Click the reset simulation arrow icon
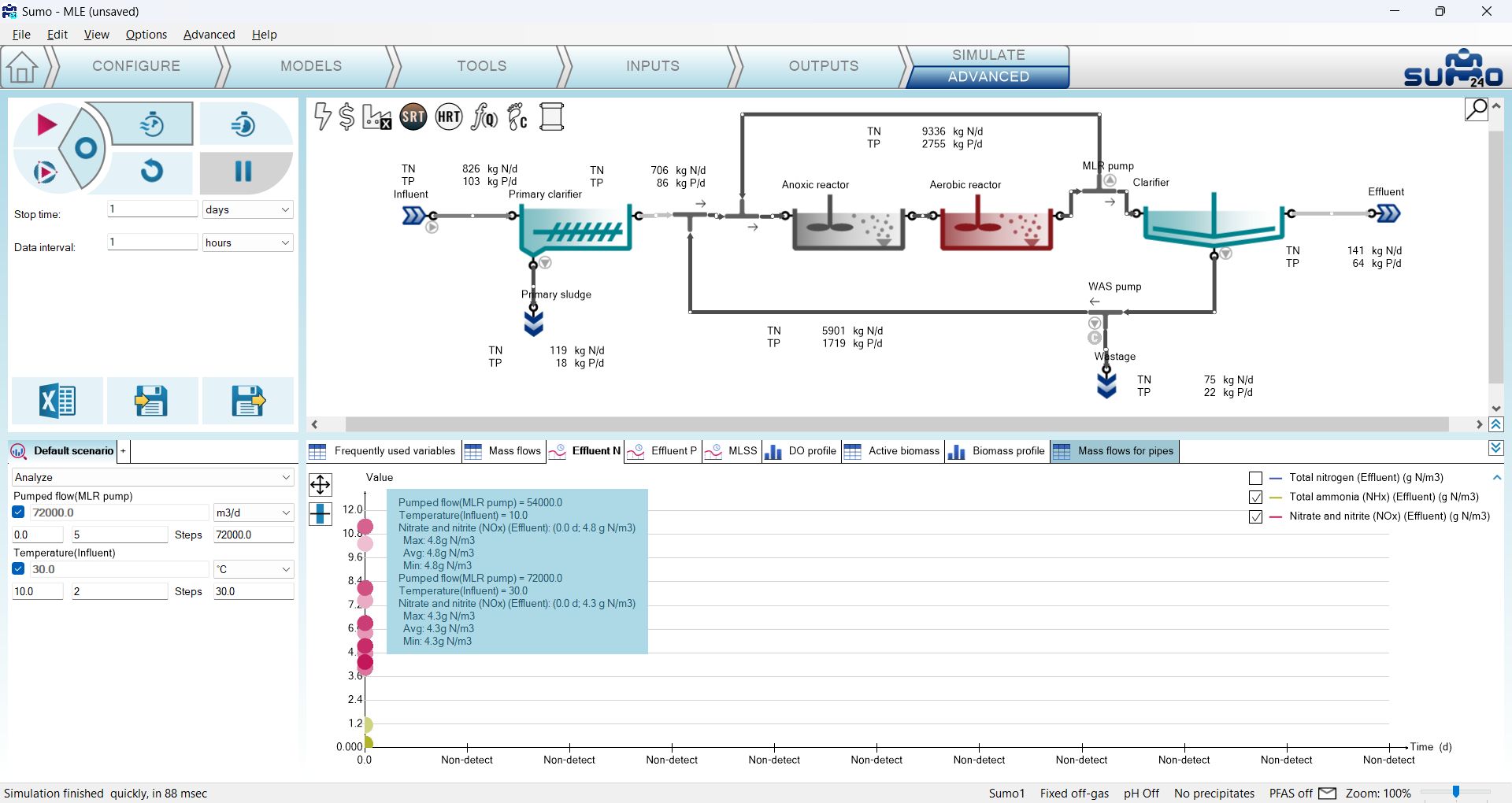The height and width of the screenshot is (803, 1512). point(152,171)
